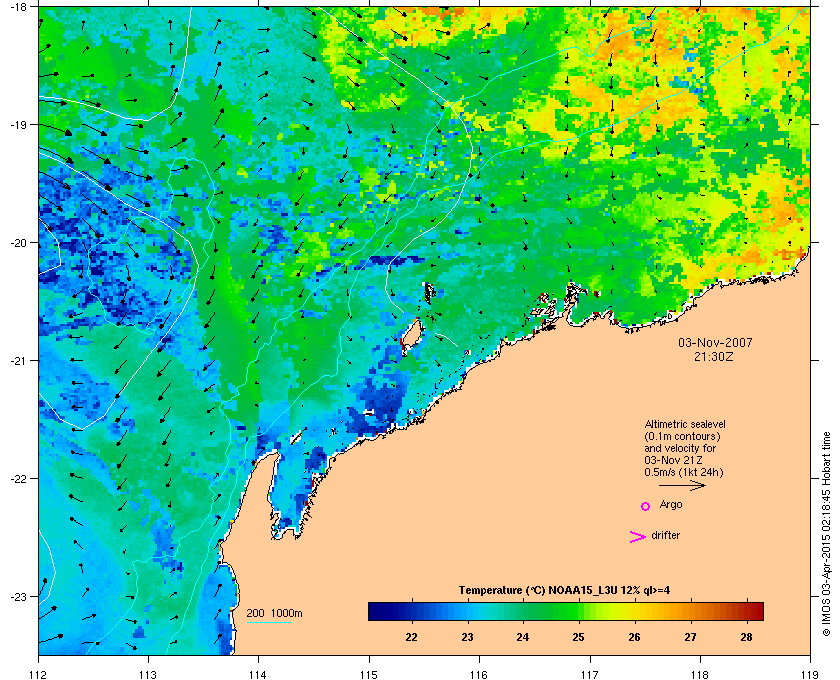Click the '119' longitude axis label
840x680 pixels.
point(810,674)
